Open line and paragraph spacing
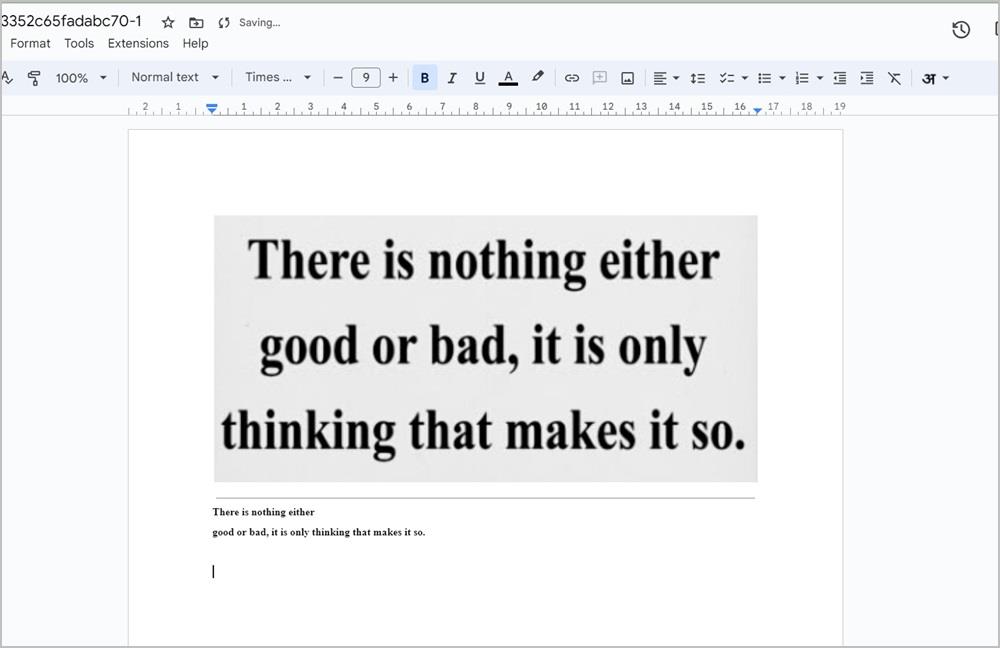This screenshot has height=648, width=1000. pyautogui.click(x=698, y=78)
